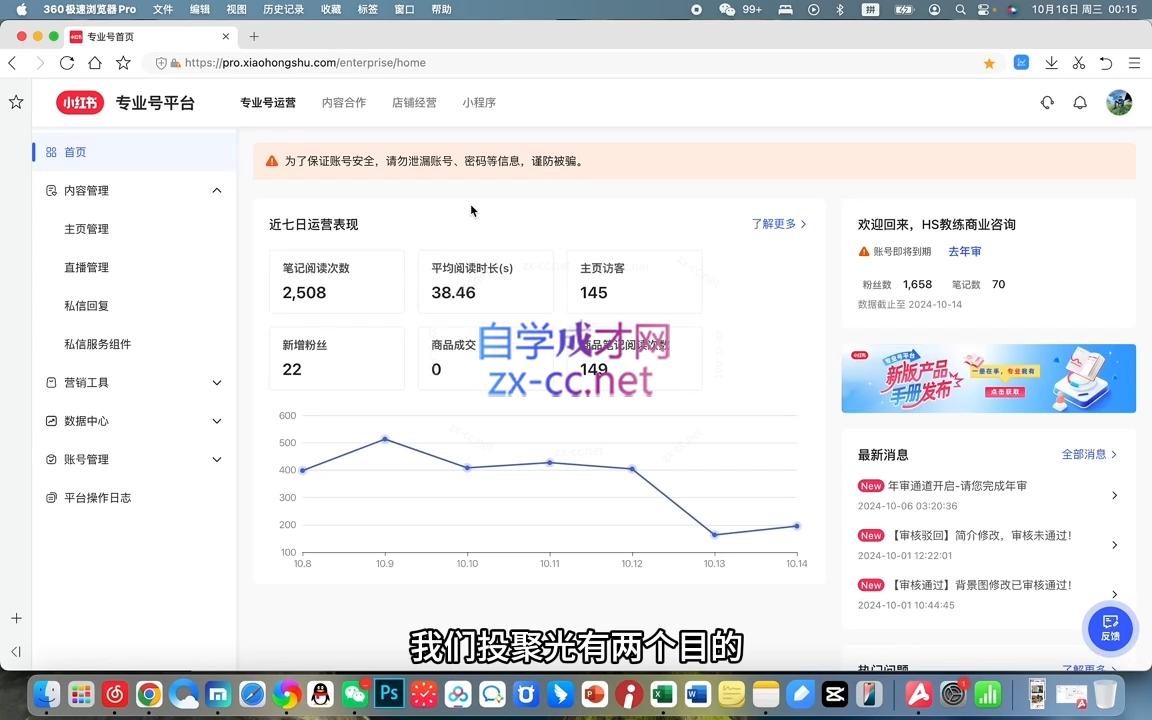Image resolution: width=1152 pixels, height=720 pixels.
Task: Open Finder from the dock
Action: pos(46,694)
